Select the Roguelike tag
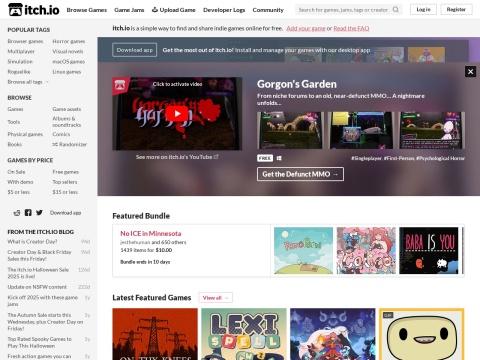 click(19, 72)
